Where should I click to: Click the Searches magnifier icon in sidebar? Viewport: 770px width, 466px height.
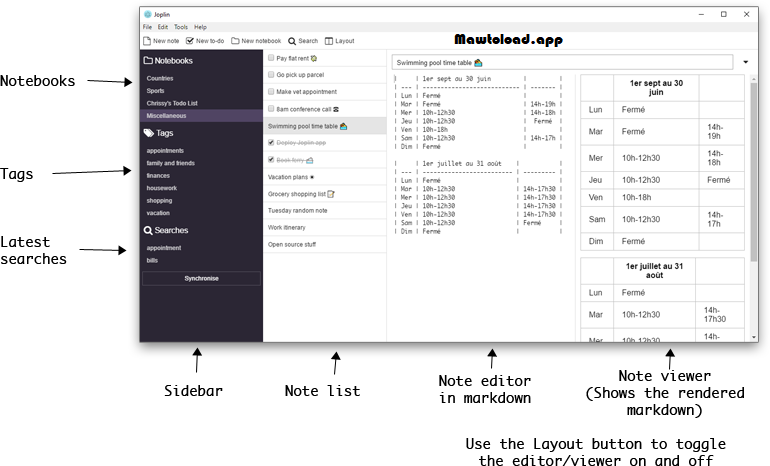[x=148, y=230]
